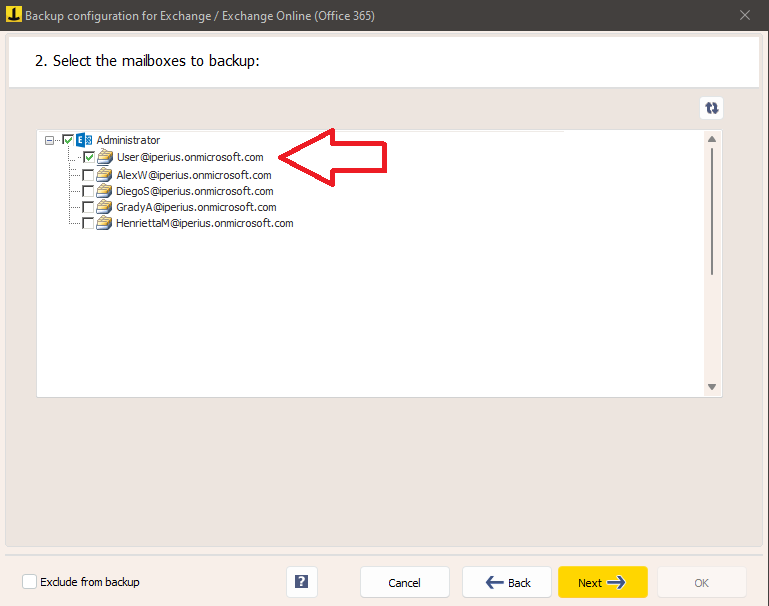Click the mailbox icon for AlexW@iperius.onmicrosoft.com
Screen dimensions: 769x606
(x=104, y=175)
